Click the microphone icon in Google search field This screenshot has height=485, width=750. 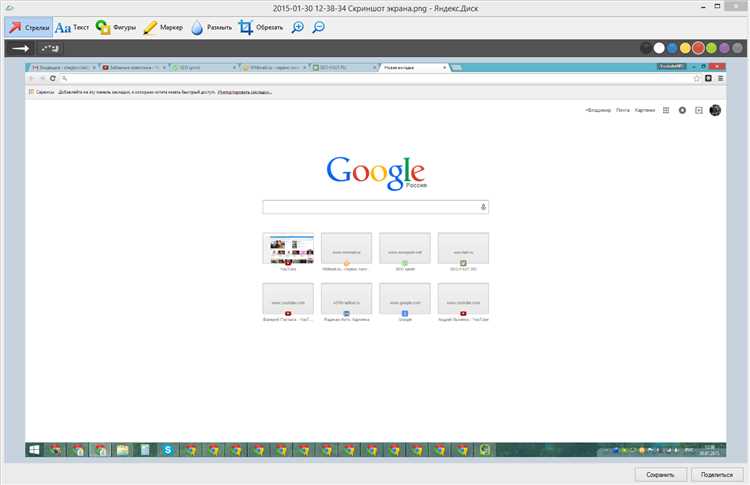(x=483, y=207)
